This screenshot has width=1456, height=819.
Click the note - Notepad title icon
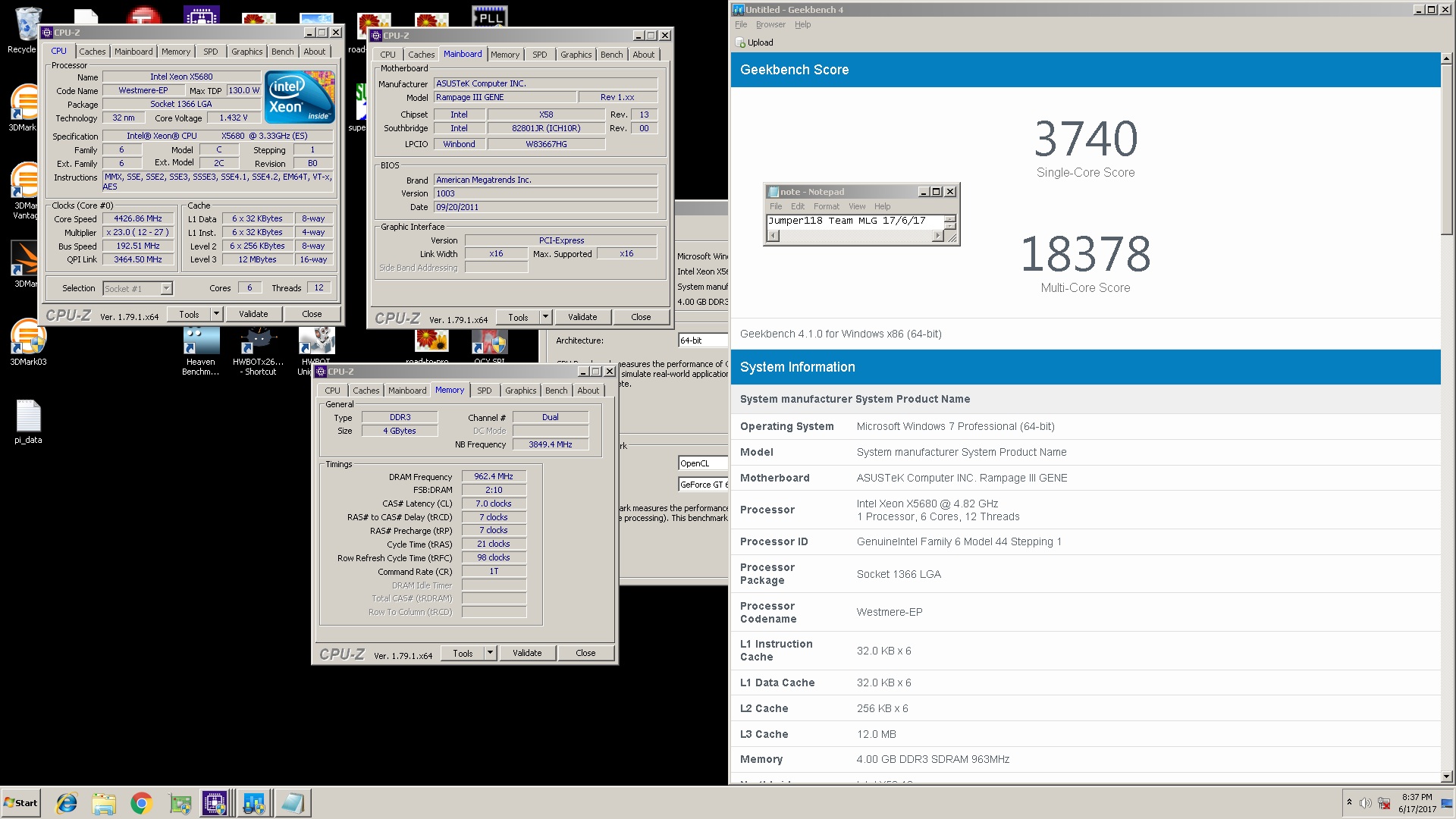click(x=773, y=192)
